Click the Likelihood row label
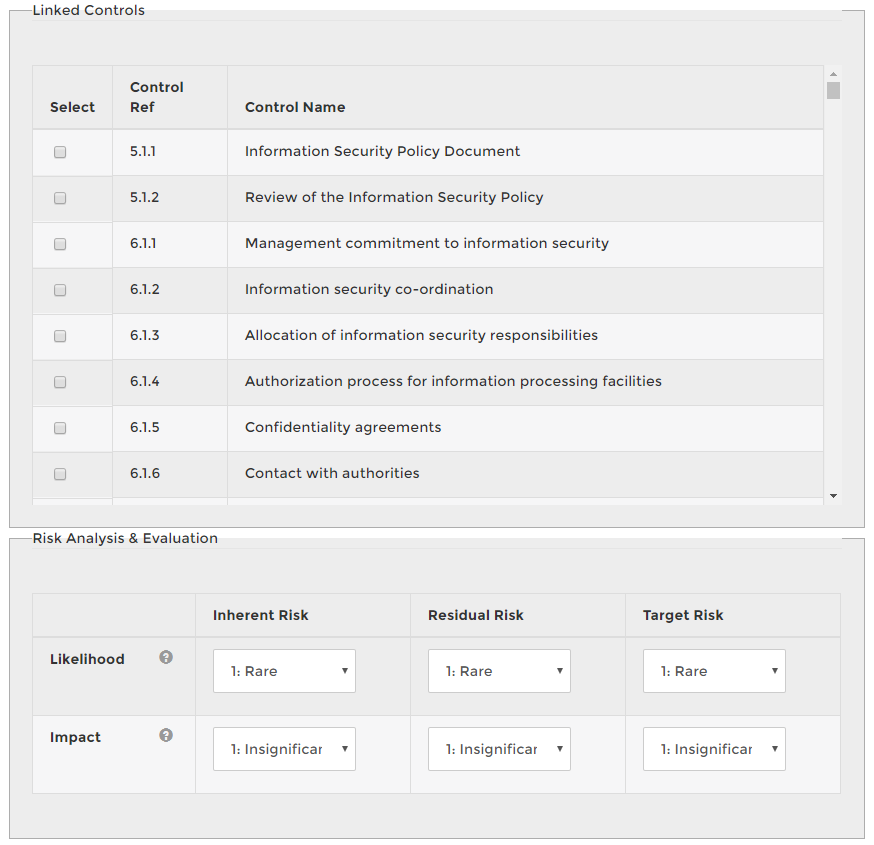 coord(87,659)
